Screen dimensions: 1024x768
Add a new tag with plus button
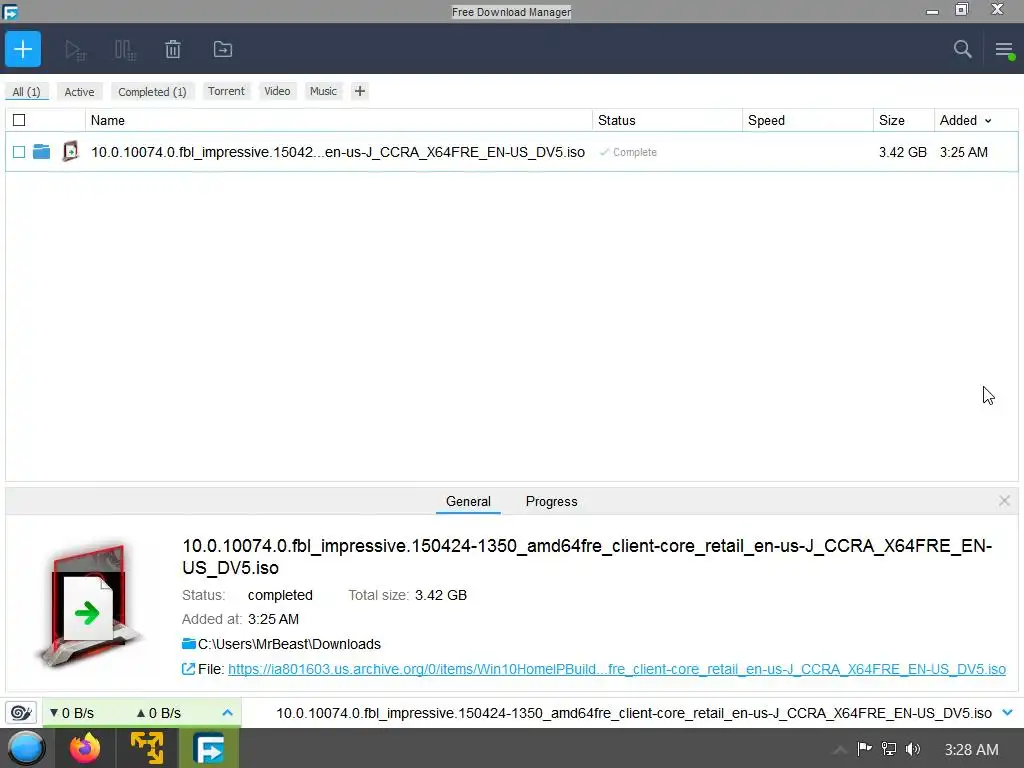point(359,91)
